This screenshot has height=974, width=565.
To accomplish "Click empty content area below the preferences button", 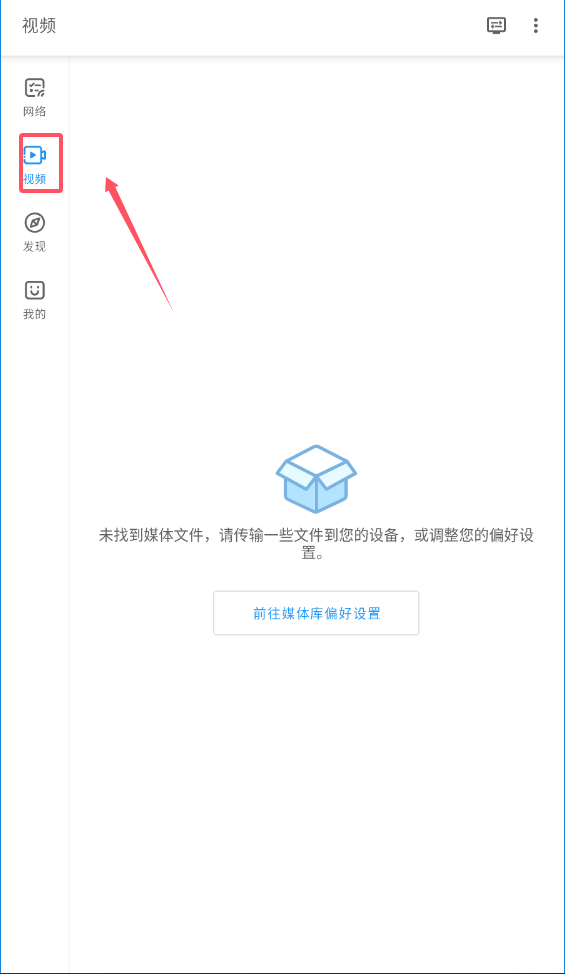I will (316, 801).
